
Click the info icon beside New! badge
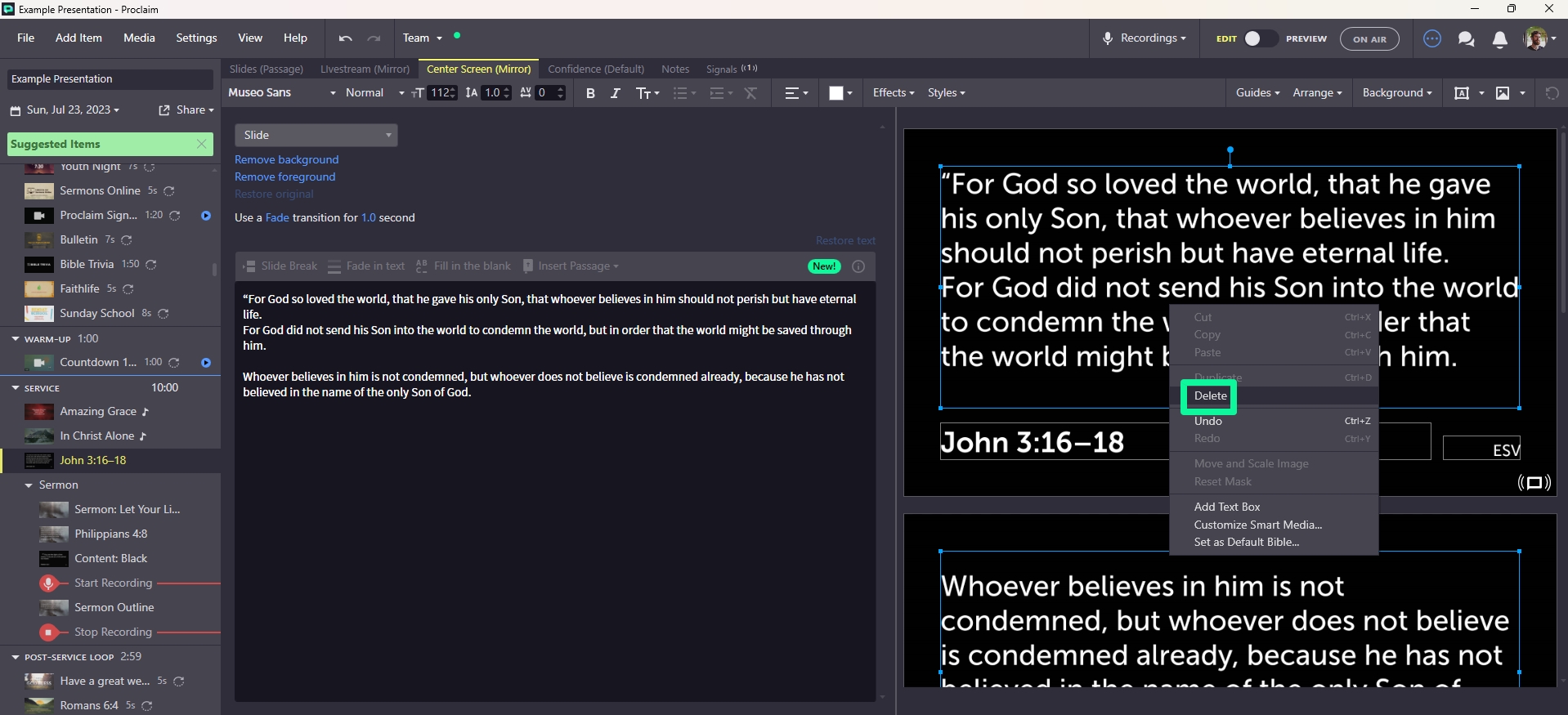[x=858, y=266]
